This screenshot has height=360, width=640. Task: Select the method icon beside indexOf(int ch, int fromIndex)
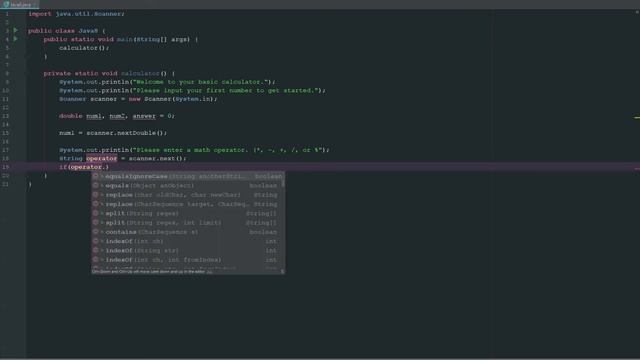pos(96,260)
